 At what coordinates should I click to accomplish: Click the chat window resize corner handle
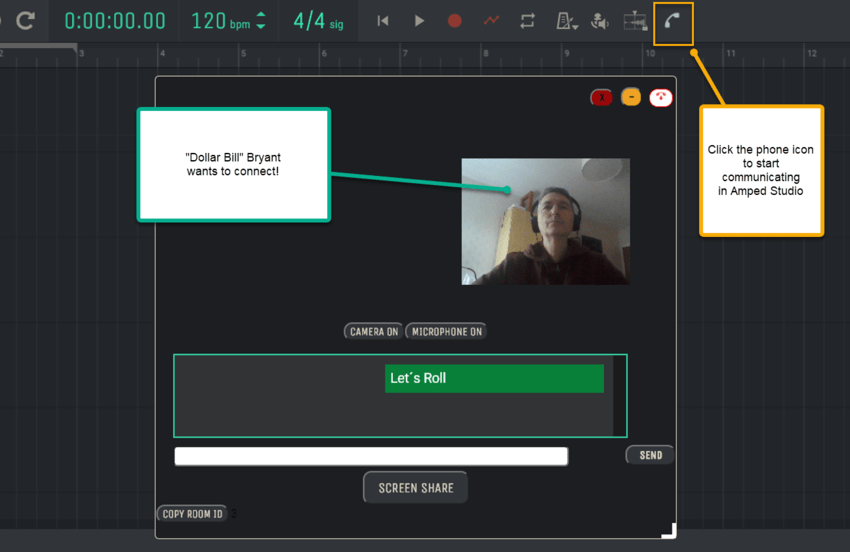pos(669,530)
